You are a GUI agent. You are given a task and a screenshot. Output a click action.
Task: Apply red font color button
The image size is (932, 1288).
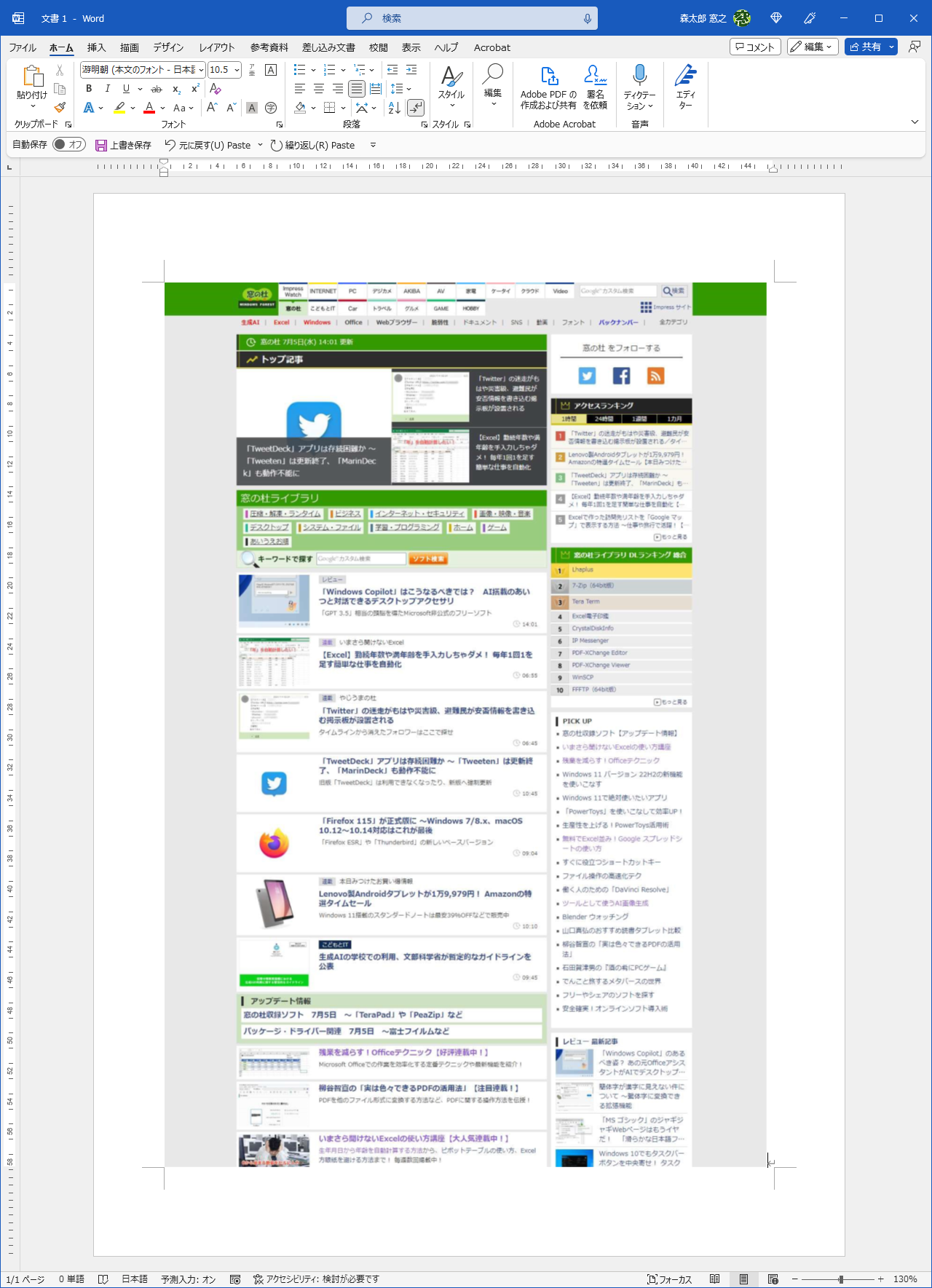[149, 108]
